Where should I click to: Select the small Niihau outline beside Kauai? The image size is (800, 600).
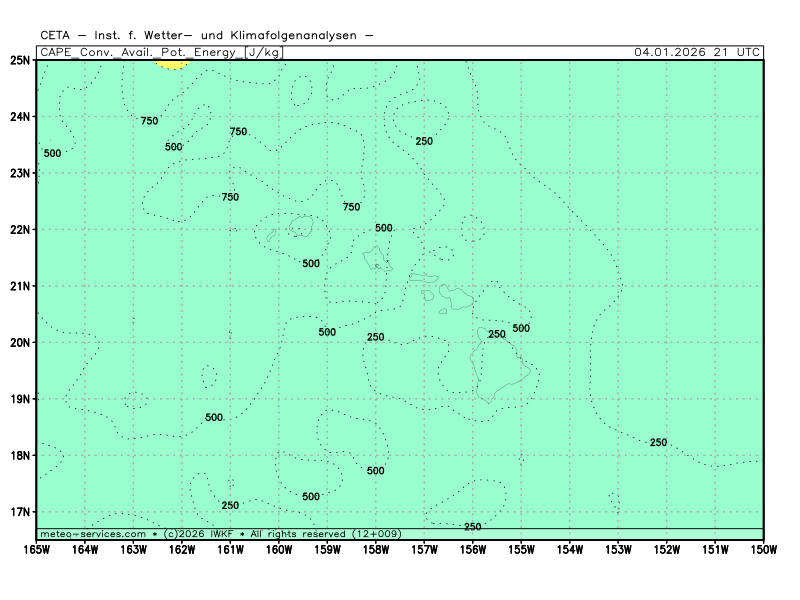pos(271,236)
